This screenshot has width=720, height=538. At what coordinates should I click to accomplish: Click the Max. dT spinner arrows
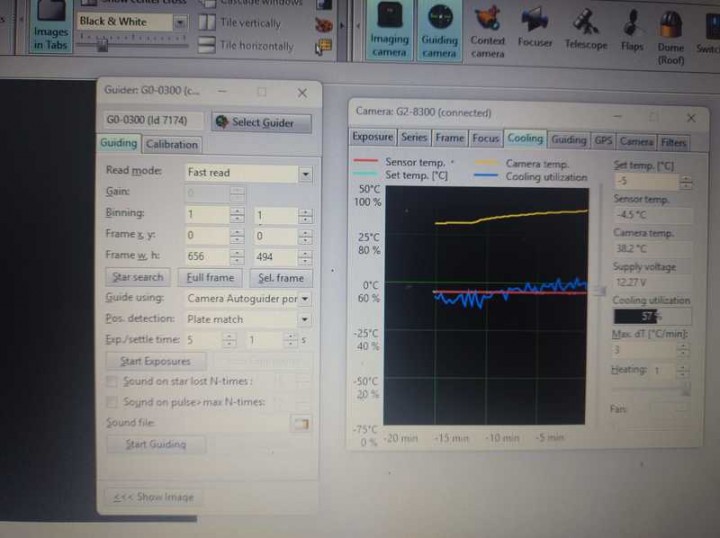pyautogui.click(x=684, y=351)
